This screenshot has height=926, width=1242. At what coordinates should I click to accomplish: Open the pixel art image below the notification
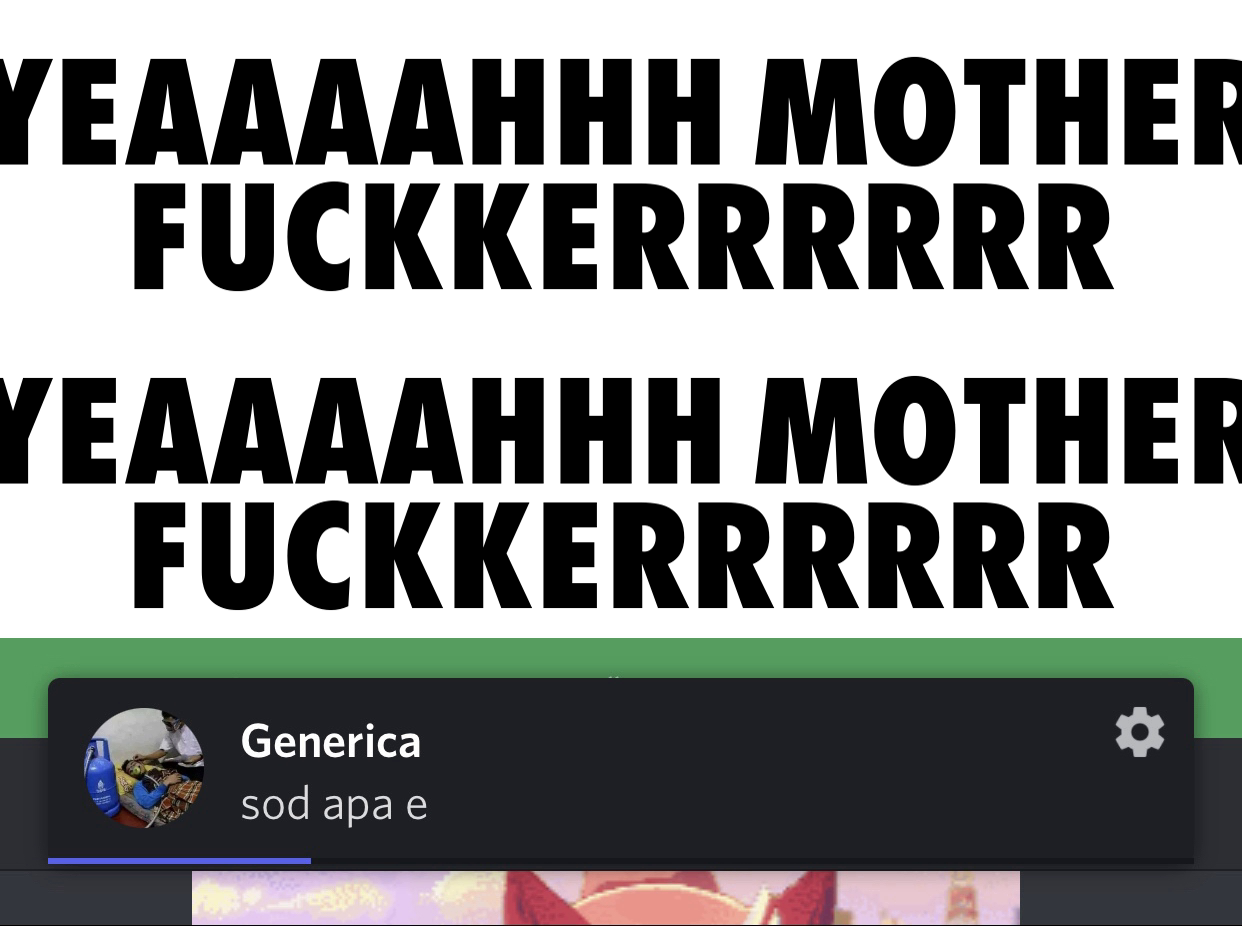point(606,897)
